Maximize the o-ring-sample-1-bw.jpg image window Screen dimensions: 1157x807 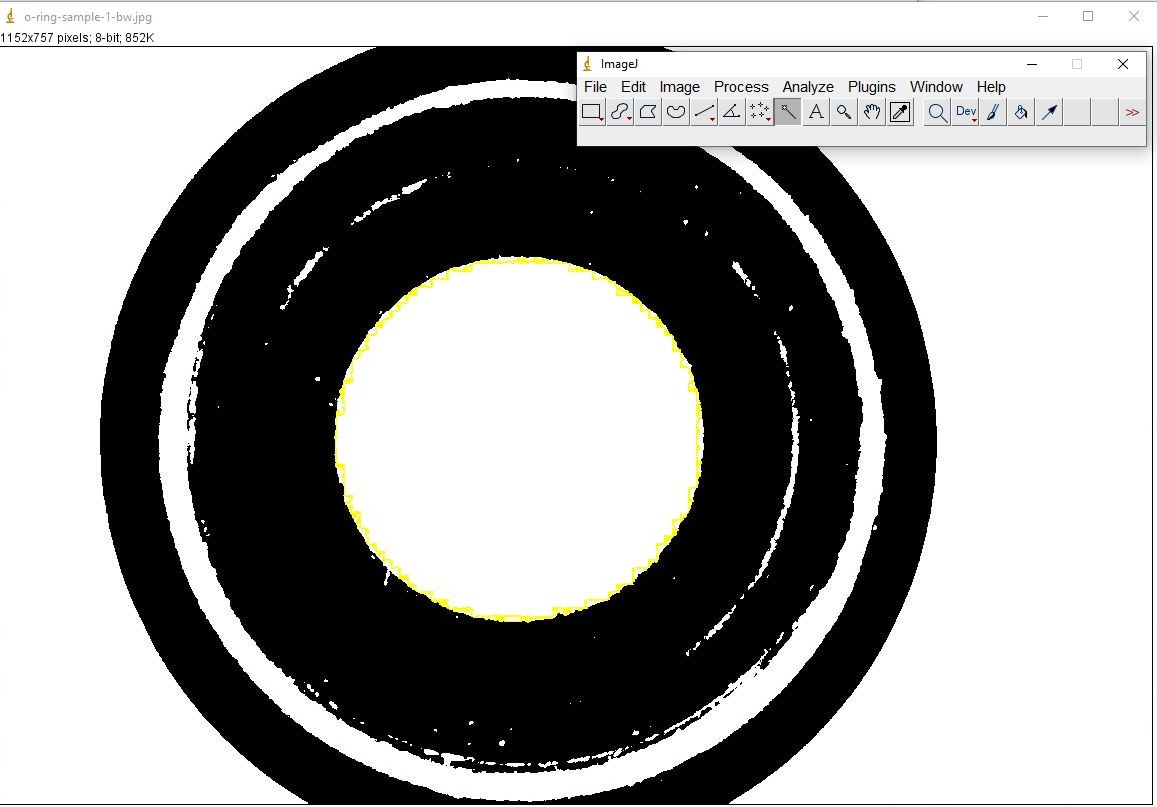tap(1088, 16)
